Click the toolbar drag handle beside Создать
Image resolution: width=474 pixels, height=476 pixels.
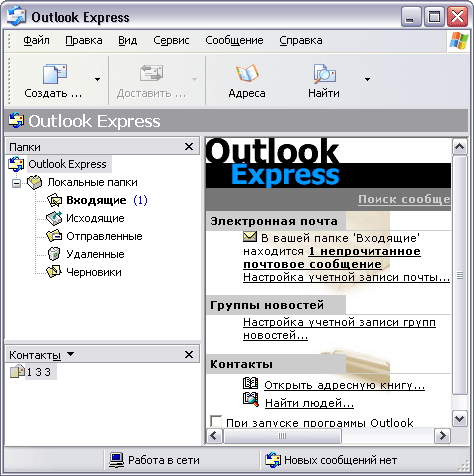pyautogui.click(x=9, y=81)
